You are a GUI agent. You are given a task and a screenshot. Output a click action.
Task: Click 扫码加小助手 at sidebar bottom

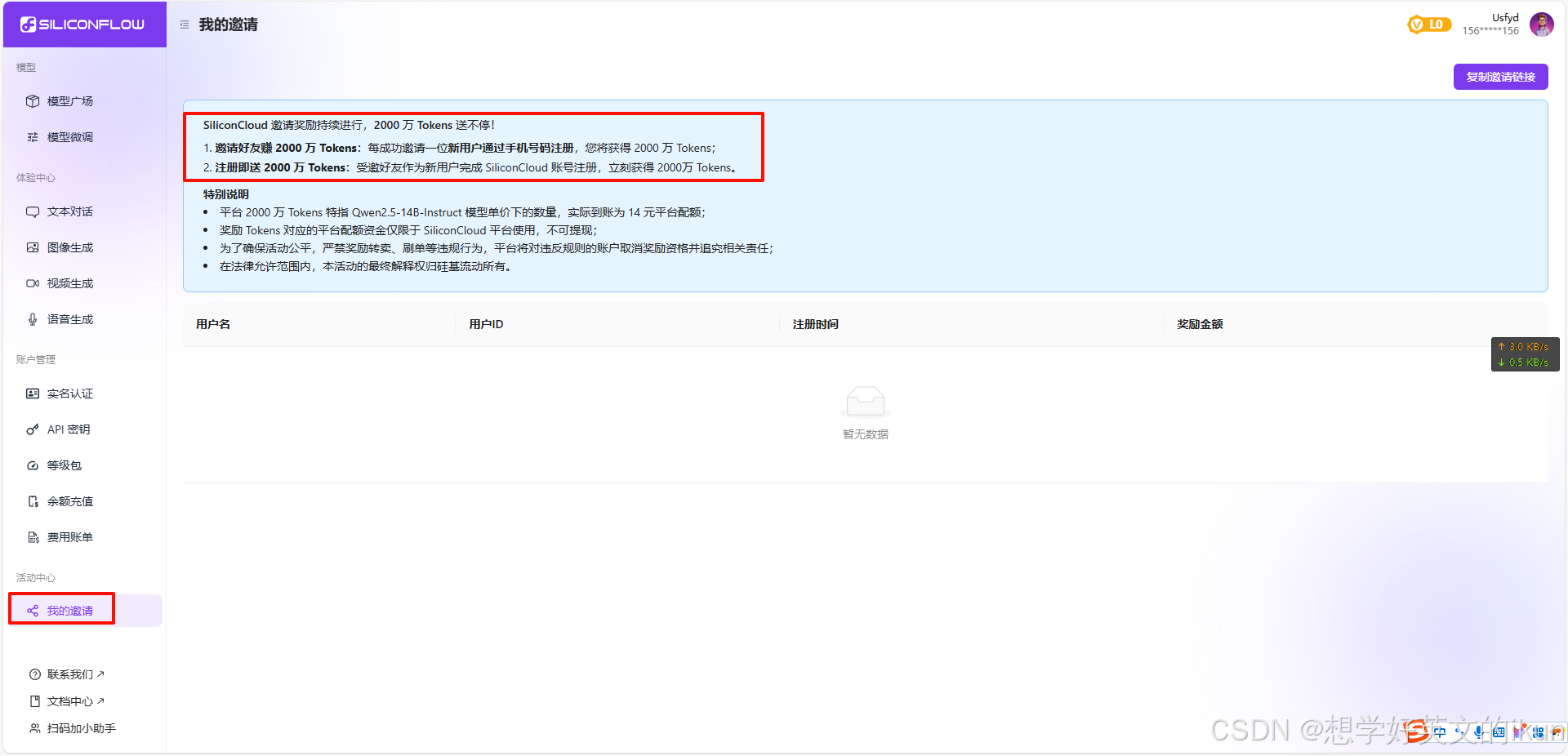point(81,728)
